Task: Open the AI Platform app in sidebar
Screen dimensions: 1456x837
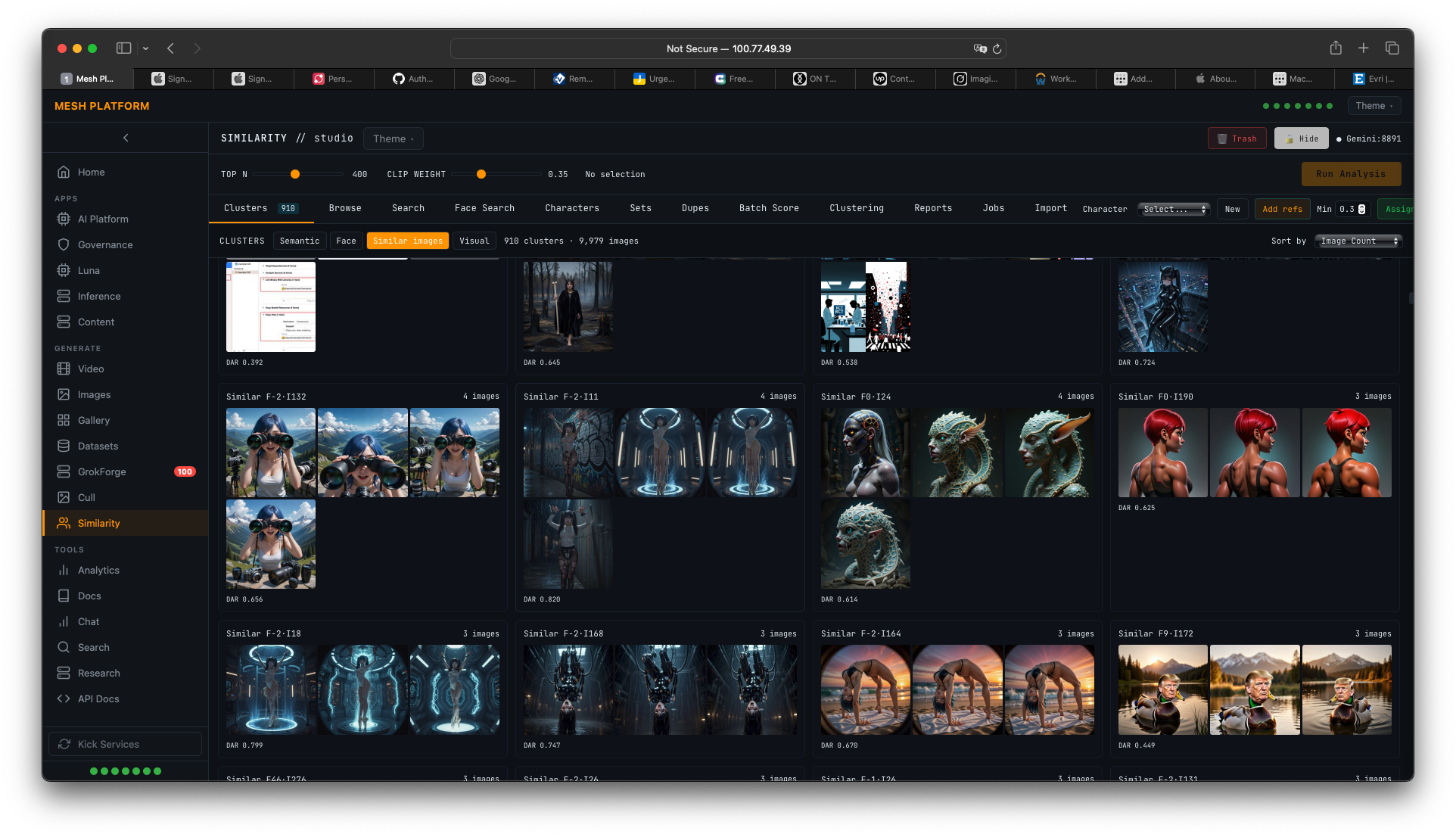Action: pyautogui.click(x=103, y=219)
